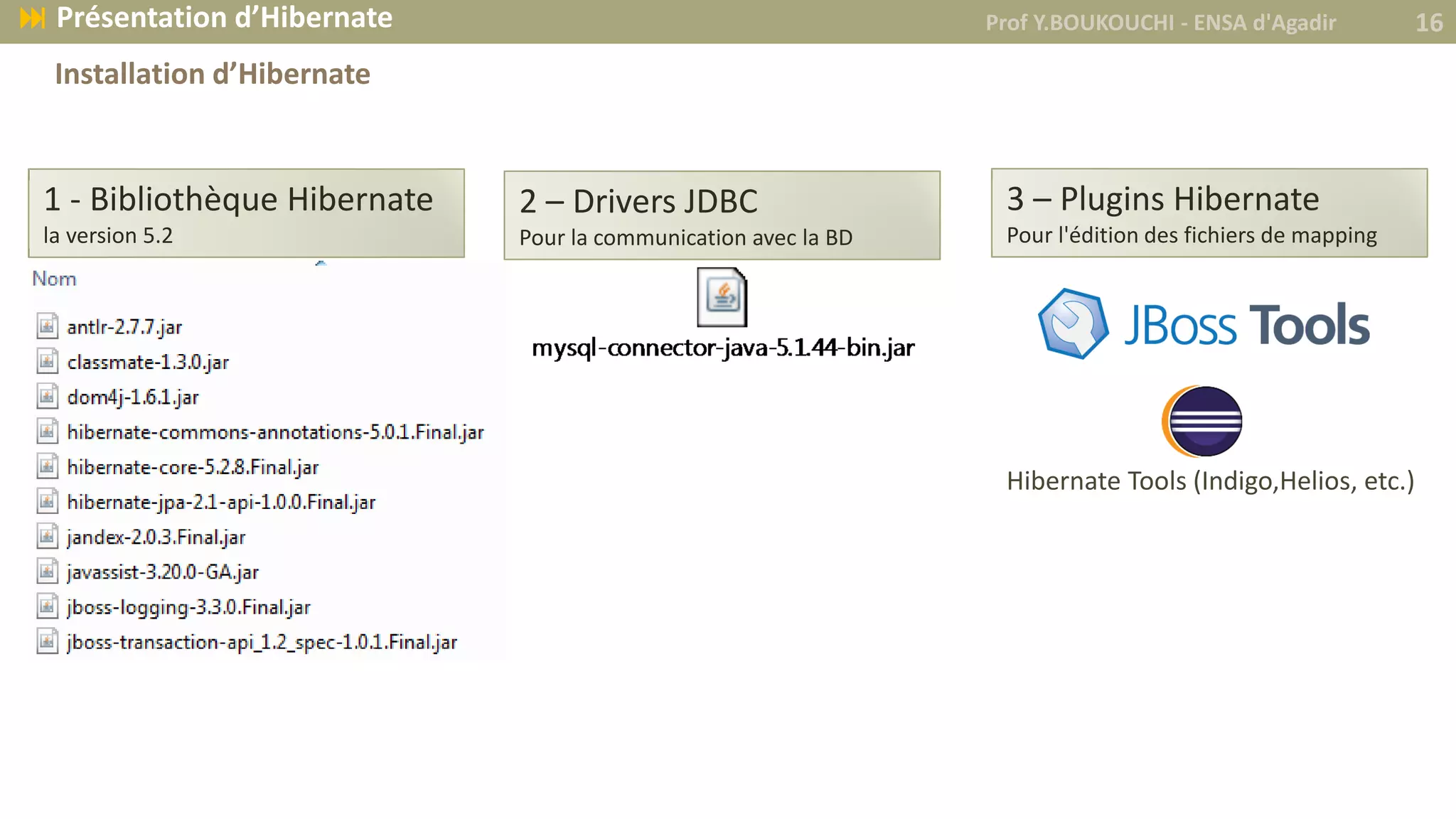Screen dimensions: 1456x819
Task: Select hibernate-commons-annotations-5.0.1.Final.jar text
Action: (275, 432)
